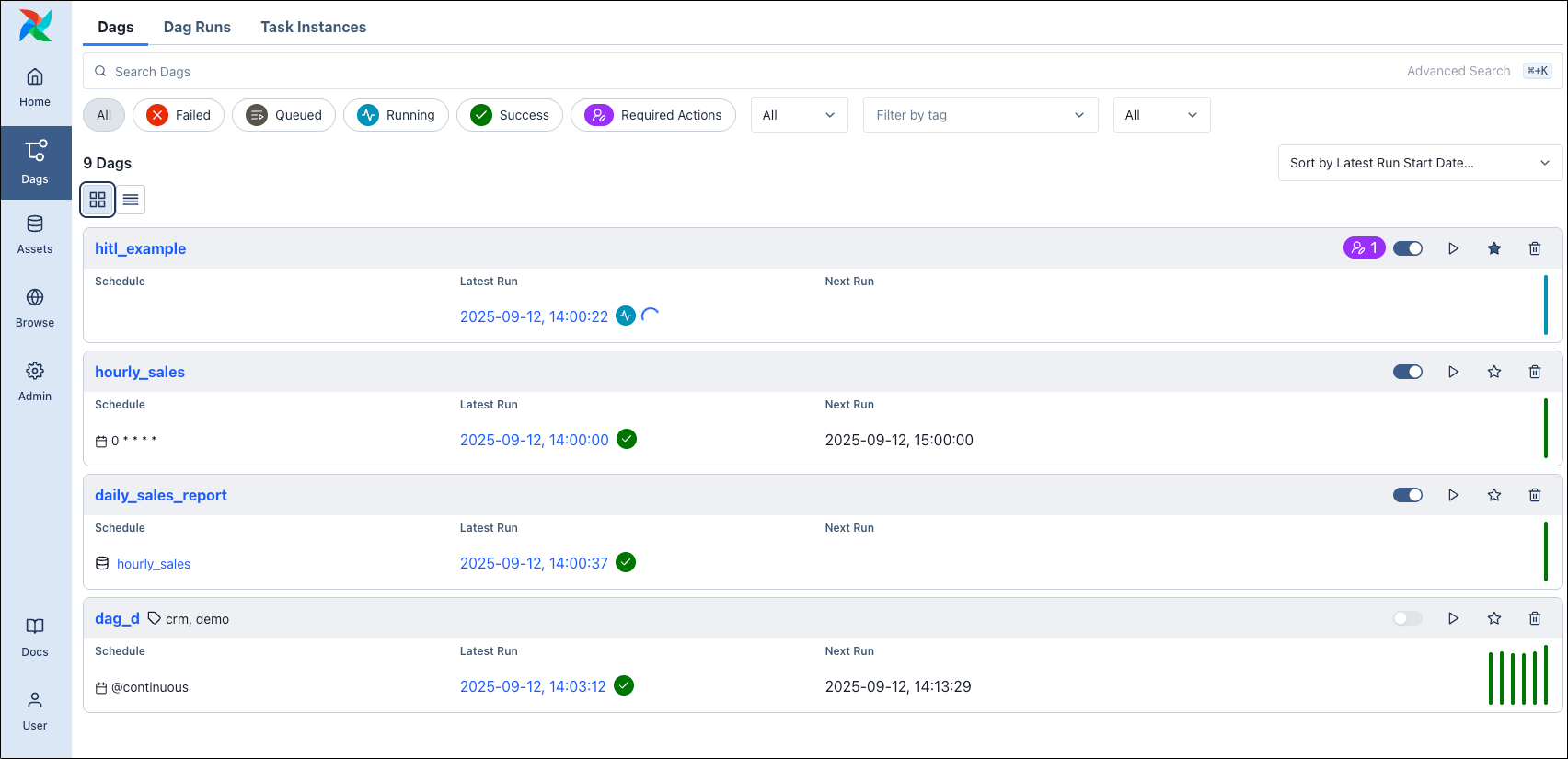Viewport: 1568px width, 759px height.
Task: Open the Admin gear in sidebar
Action: [x=35, y=382]
